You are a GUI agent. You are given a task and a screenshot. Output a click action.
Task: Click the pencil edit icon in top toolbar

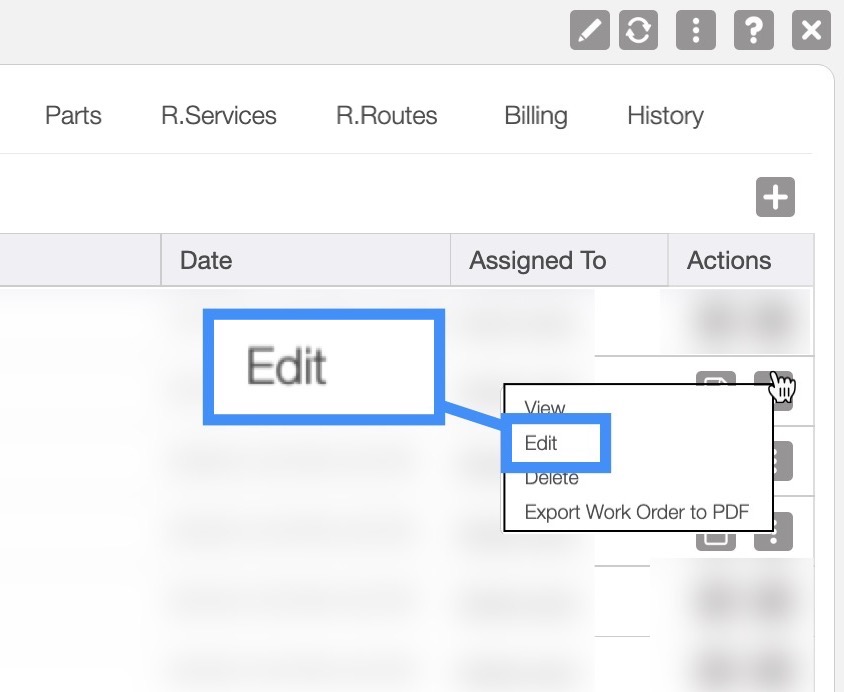pos(590,30)
